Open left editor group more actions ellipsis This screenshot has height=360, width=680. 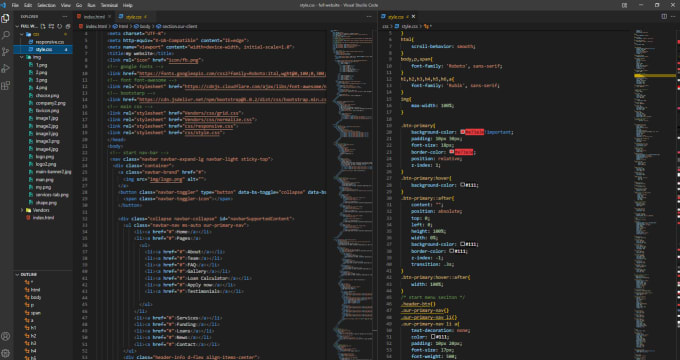coord(369,16)
